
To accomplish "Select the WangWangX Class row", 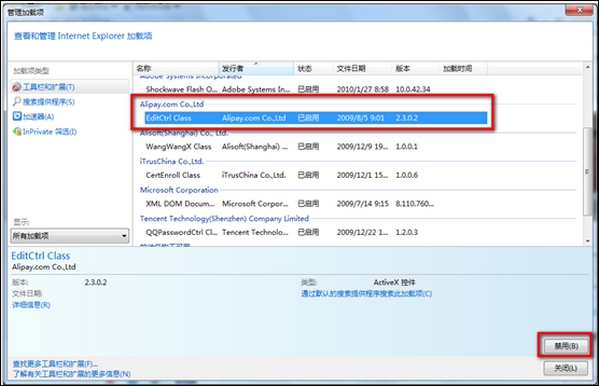I will click(316, 146).
